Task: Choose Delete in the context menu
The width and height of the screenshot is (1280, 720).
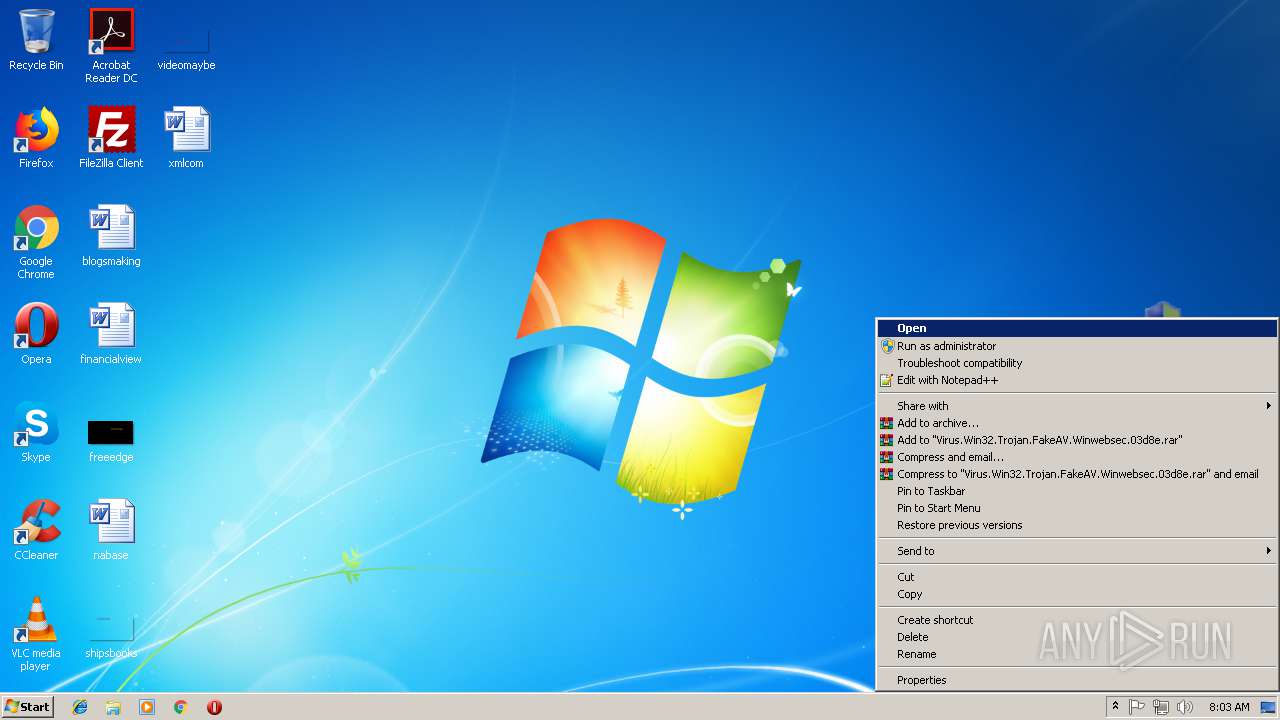Action: (1077, 637)
